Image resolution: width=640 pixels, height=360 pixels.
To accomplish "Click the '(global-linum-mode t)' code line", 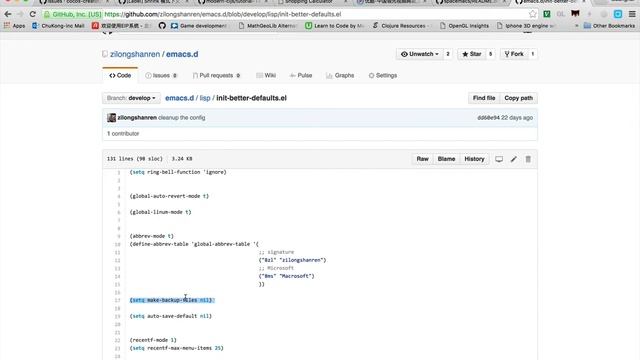I will [x=160, y=212].
